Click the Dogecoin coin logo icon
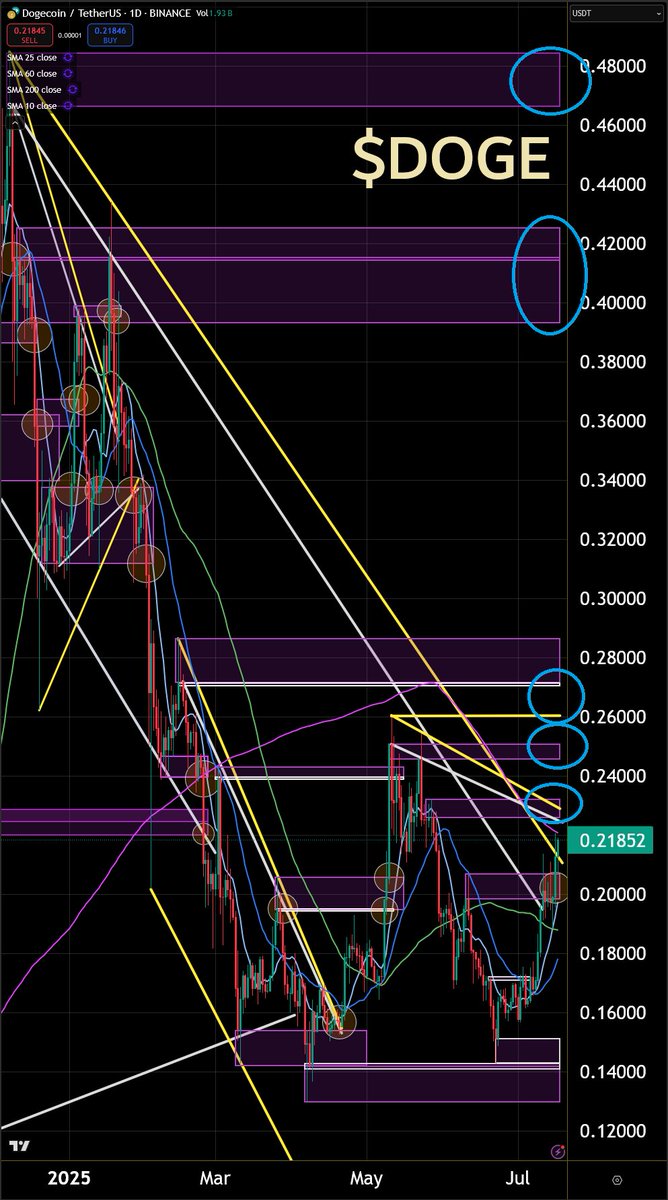 pyautogui.click(x=11, y=13)
